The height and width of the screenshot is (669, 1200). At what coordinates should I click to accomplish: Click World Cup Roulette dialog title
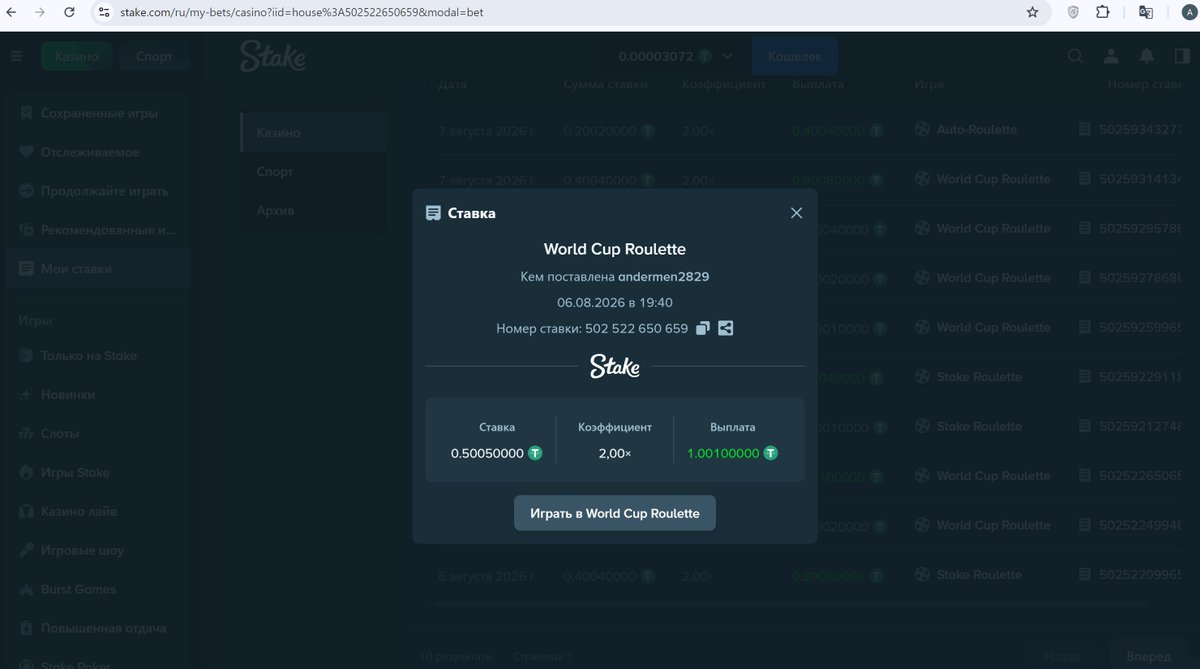click(x=615, y=249)
